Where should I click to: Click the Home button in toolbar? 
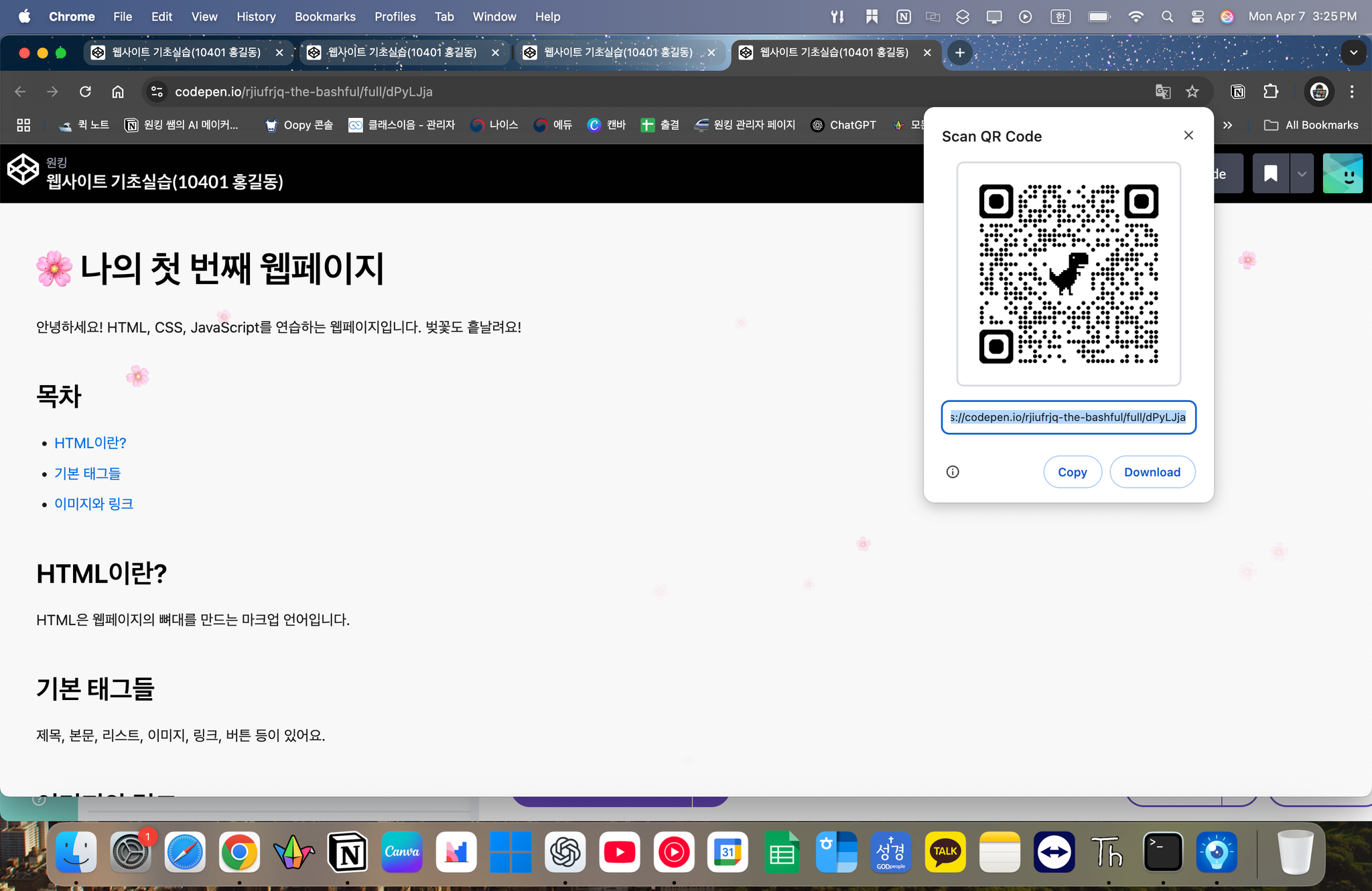coord(118,92)
